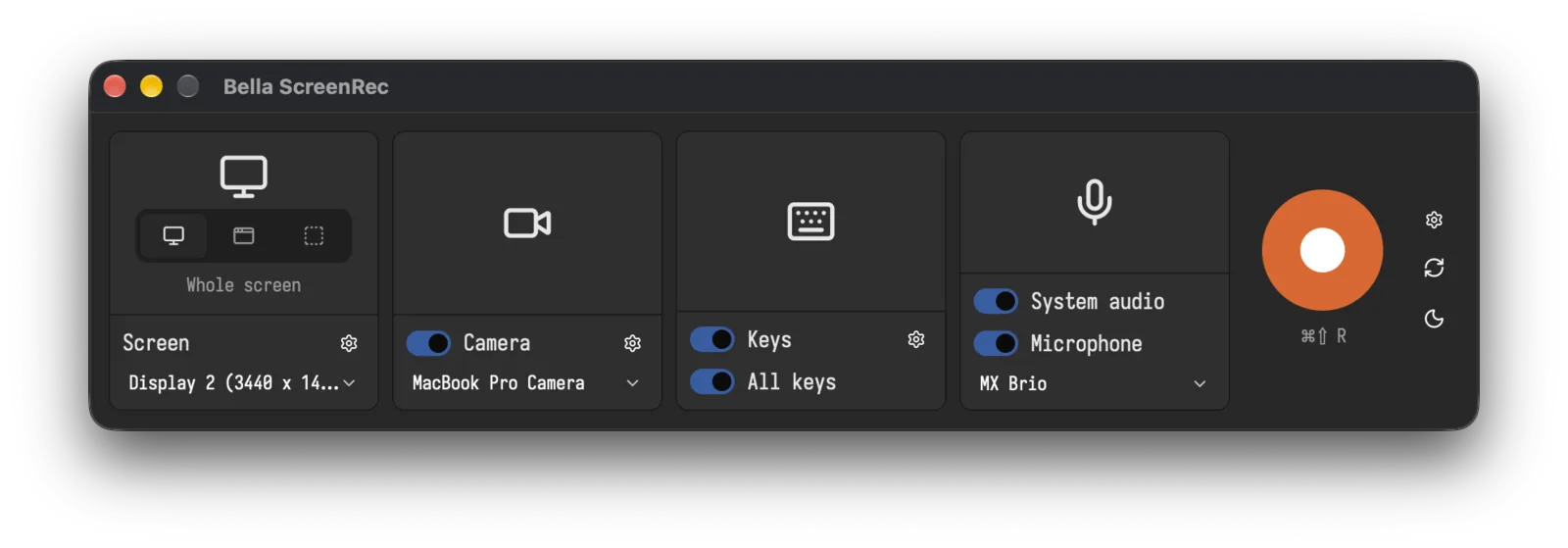Open Keys settings gear
This screenshot has width=1568, height=548.
click(916, 339)
